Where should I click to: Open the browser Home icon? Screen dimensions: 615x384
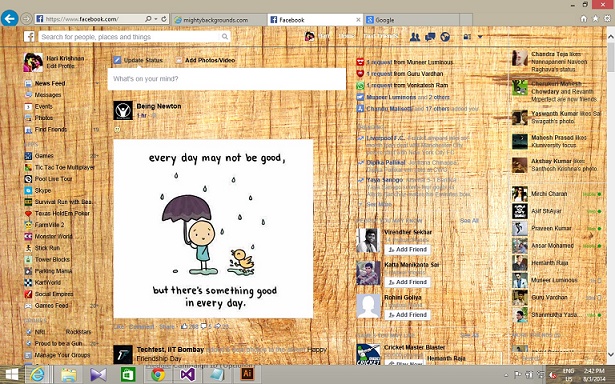(x=584, y=18)
